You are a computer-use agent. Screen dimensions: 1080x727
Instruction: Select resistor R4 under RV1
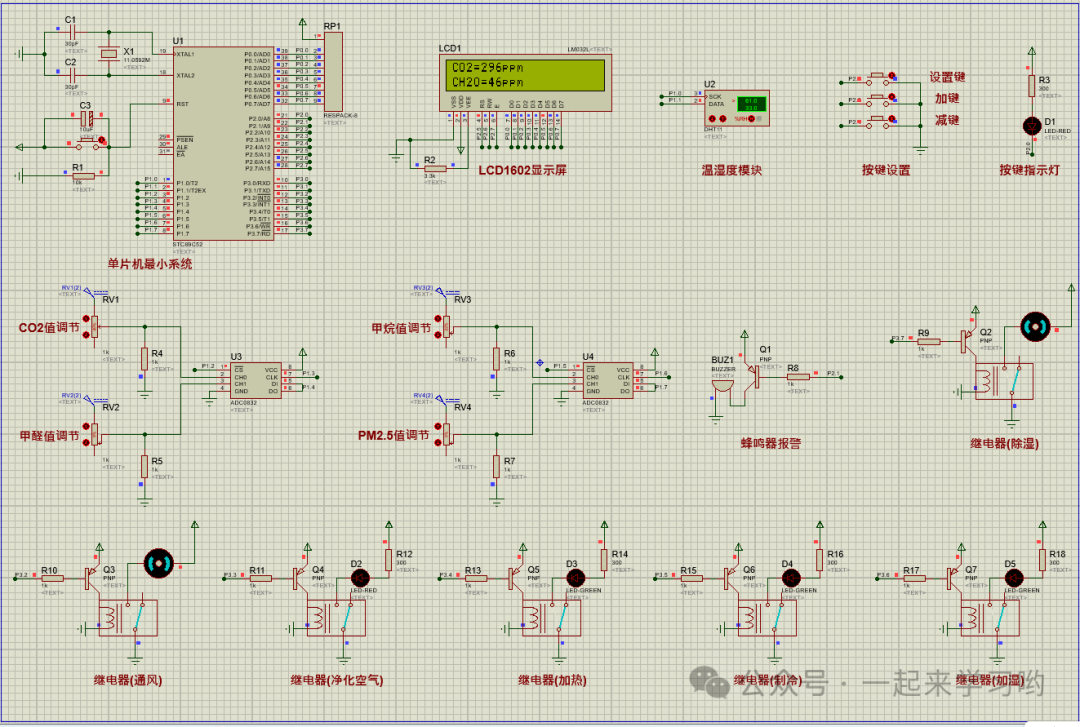pyautogui.click(x=145, y=359)
